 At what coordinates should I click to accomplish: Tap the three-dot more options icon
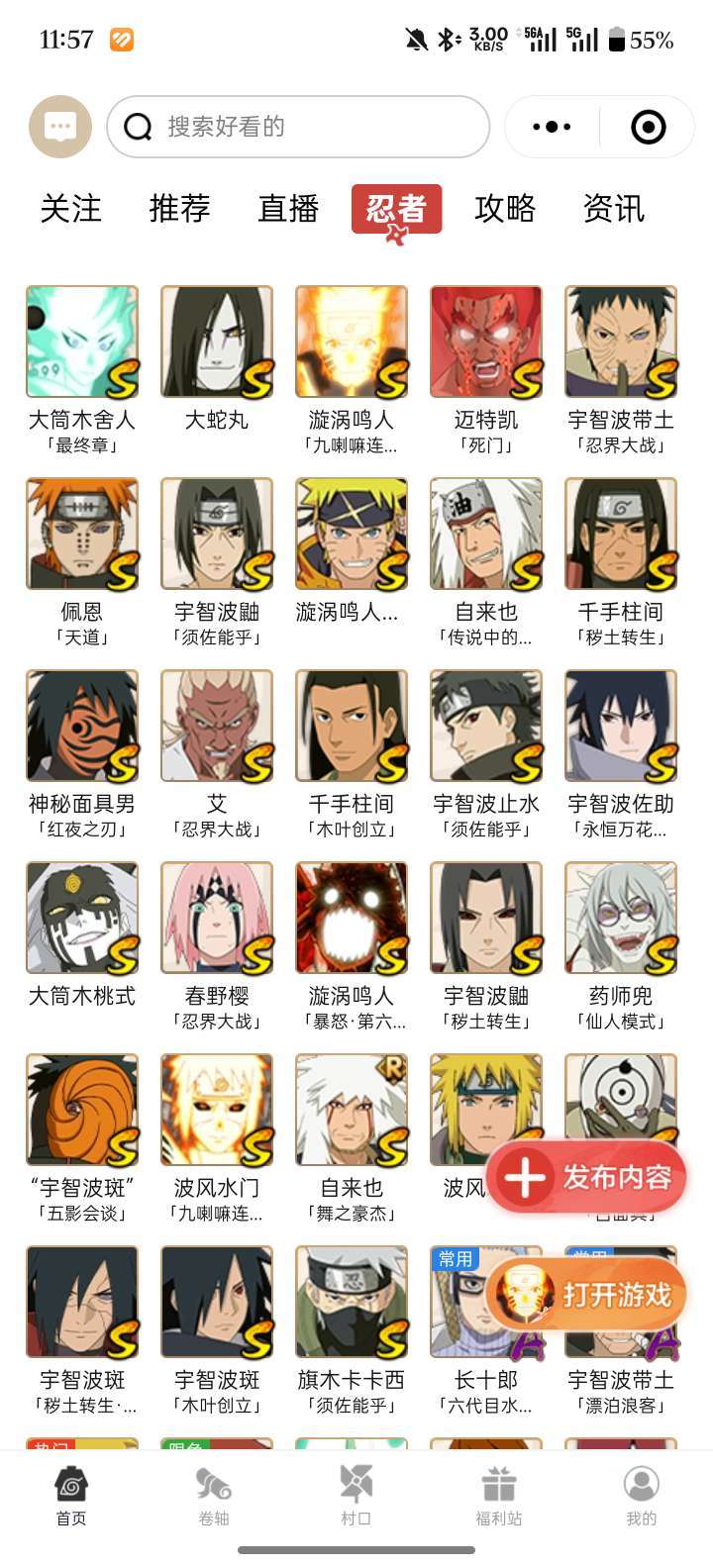pyautogui.click(x=552, y=127)
